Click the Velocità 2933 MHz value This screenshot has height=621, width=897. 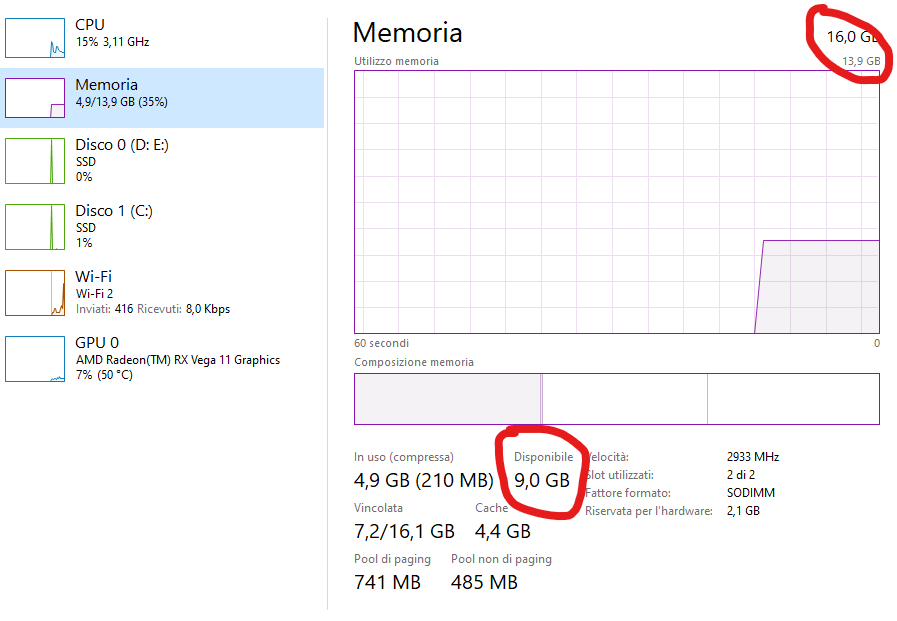[753, 457]
